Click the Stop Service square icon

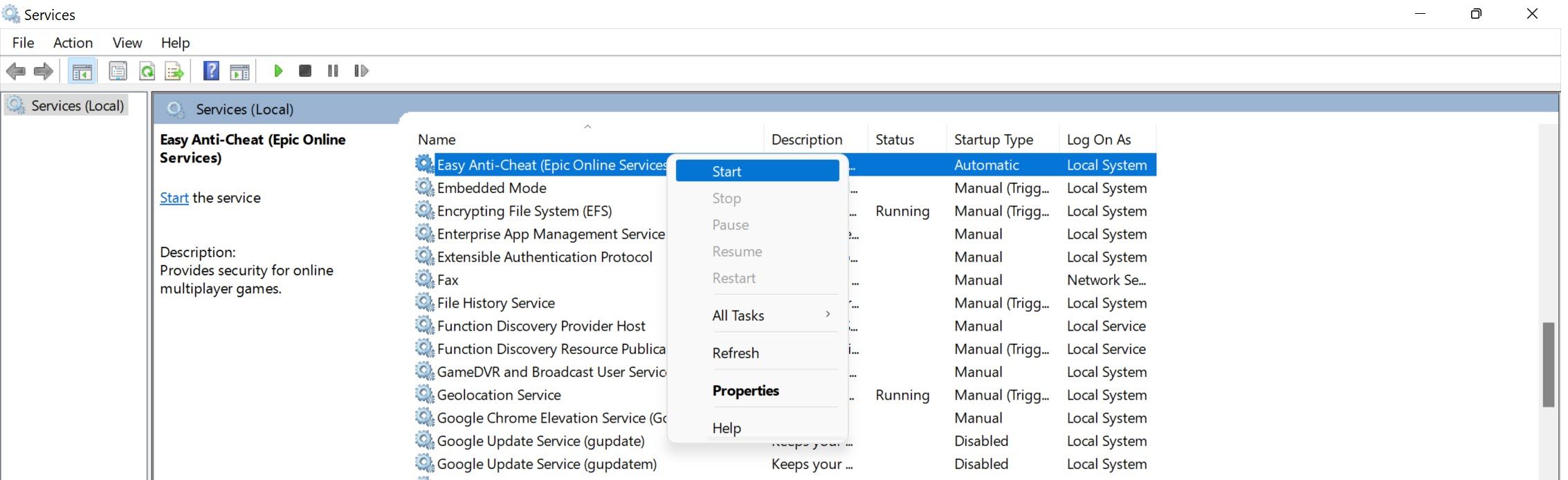(305, 71)
